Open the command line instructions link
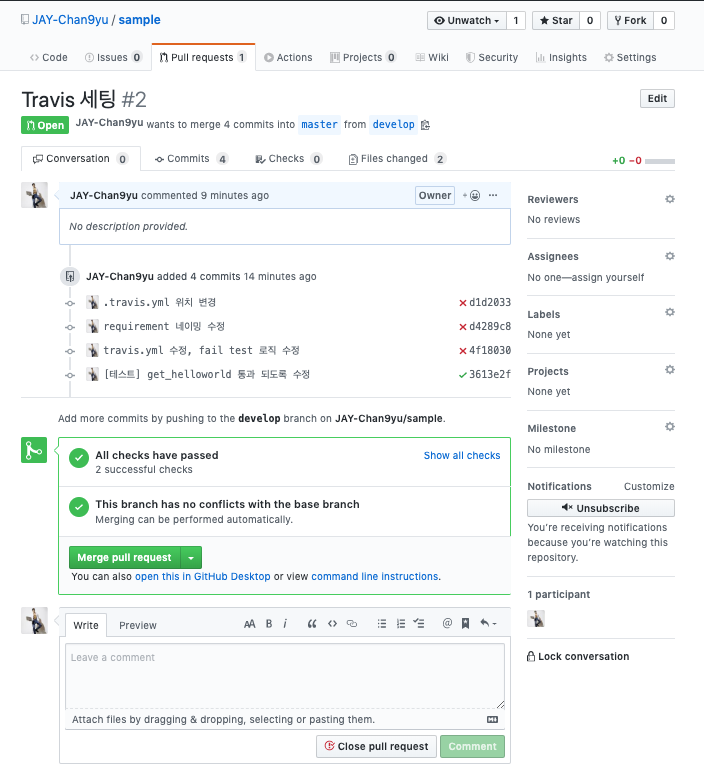Image resolution: width=704 pixels, height=778 pixels. [x=375, y=577]
